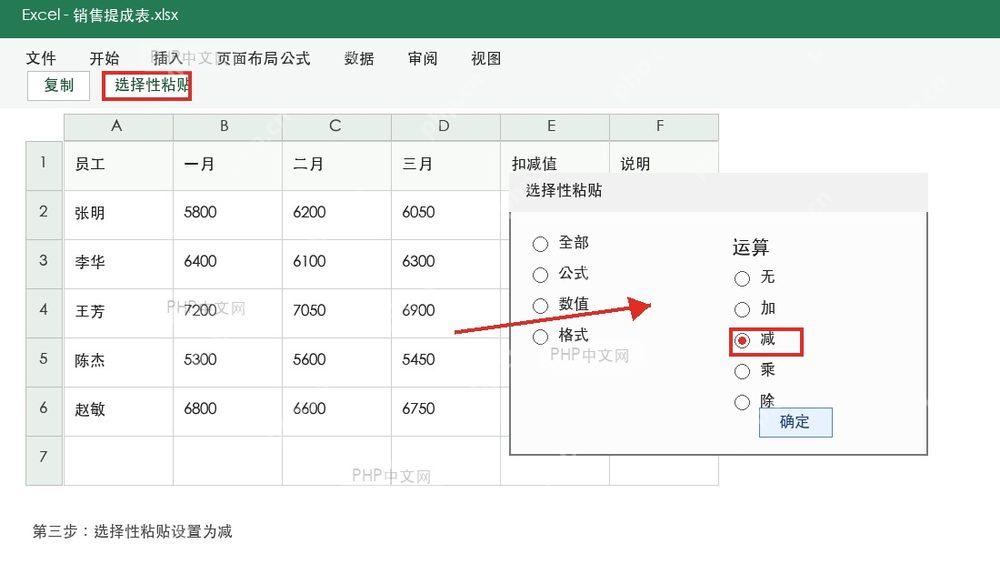Image resolution: width=1000 pixels, height=564 pixels.
Task: Select the 减 operation radio
Action: point(754,340)
